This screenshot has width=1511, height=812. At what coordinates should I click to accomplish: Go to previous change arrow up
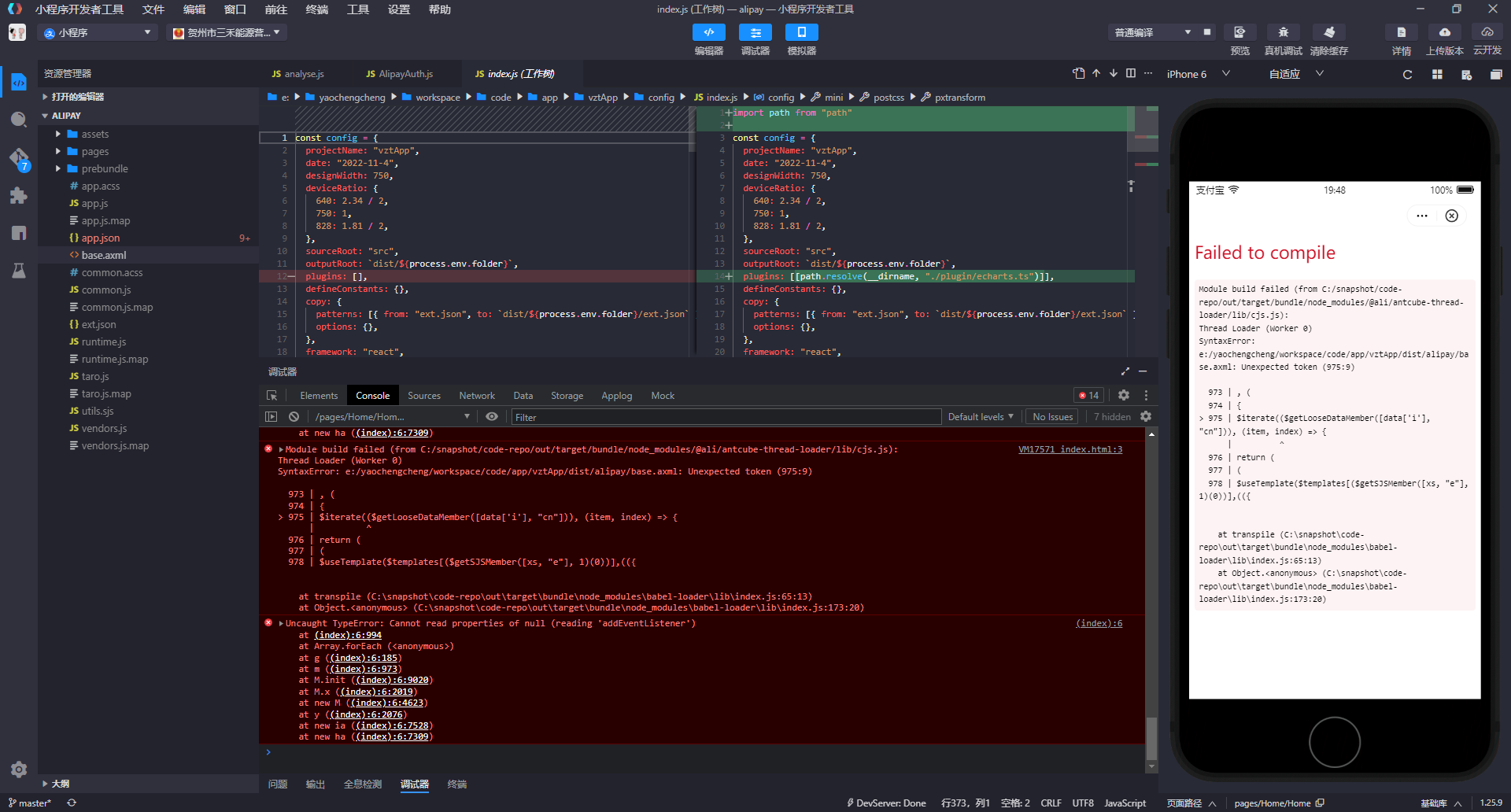point(1096,73)
